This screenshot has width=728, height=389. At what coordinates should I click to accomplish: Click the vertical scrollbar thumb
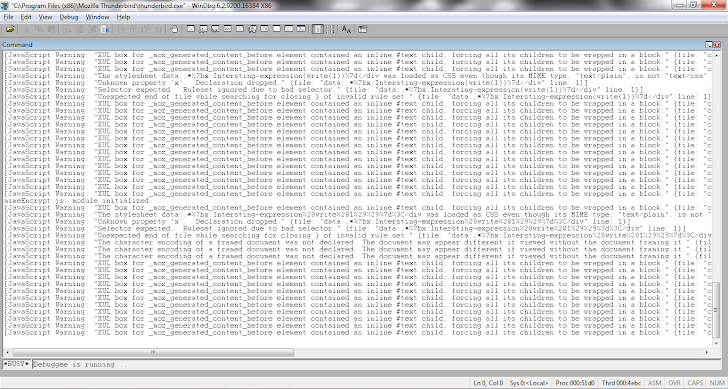[x=716, y=310]
